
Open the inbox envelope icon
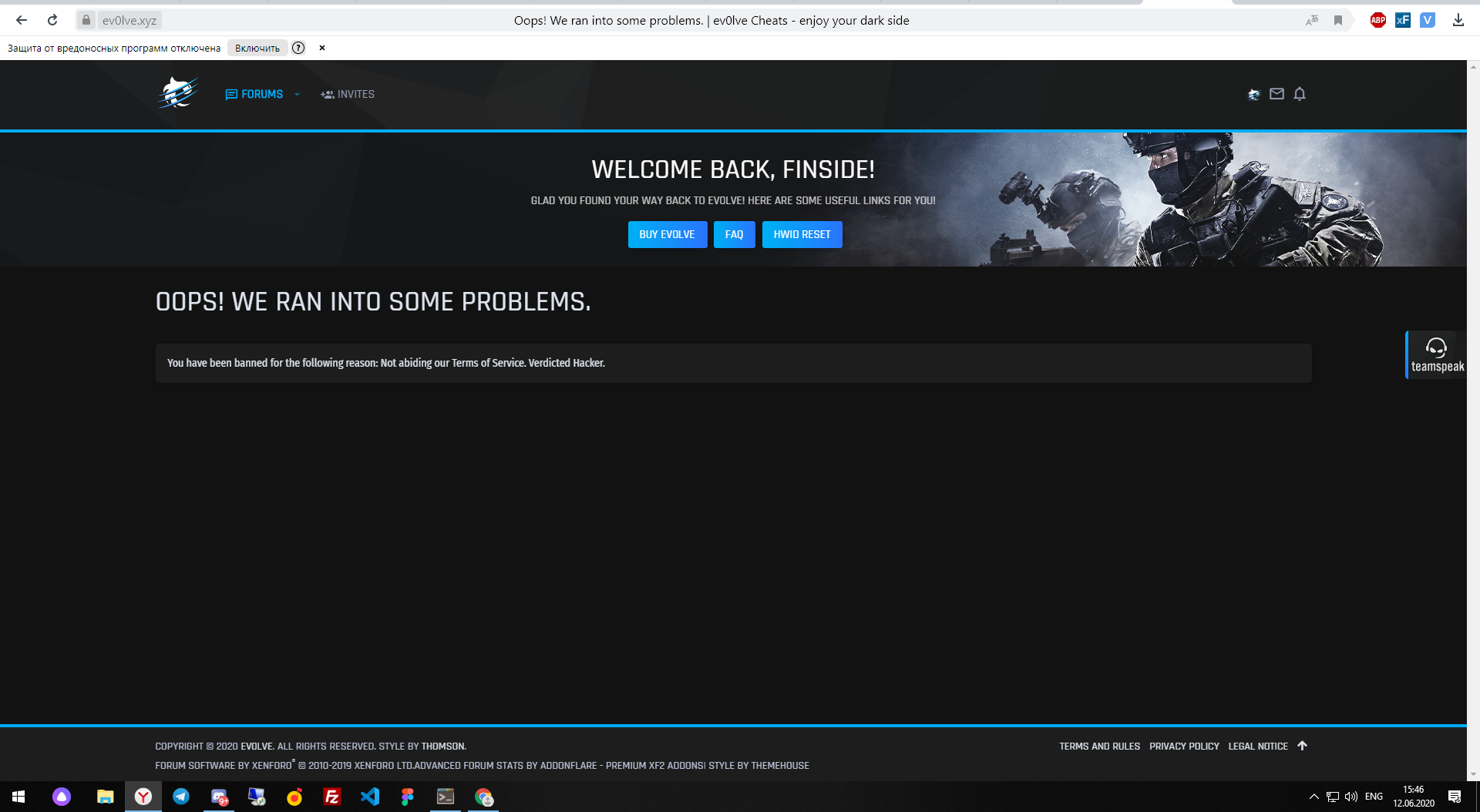click(x=1276, y=94)
